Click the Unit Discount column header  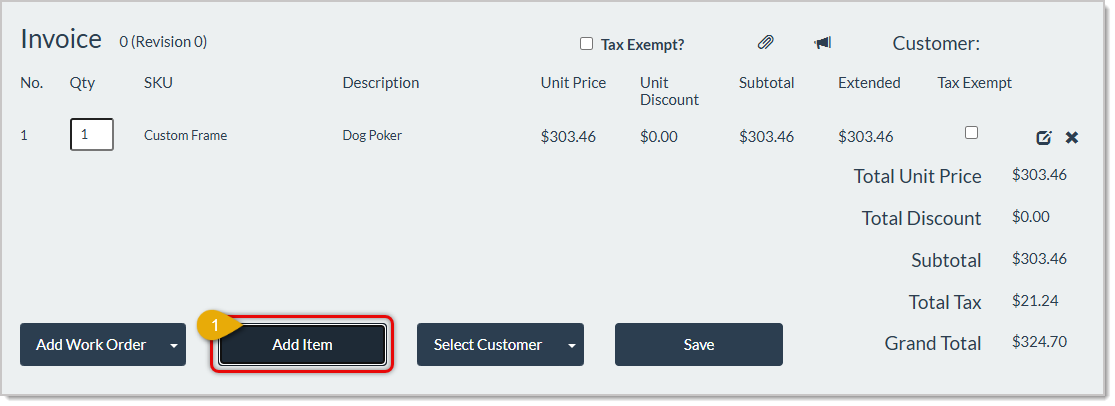[669, 91]
